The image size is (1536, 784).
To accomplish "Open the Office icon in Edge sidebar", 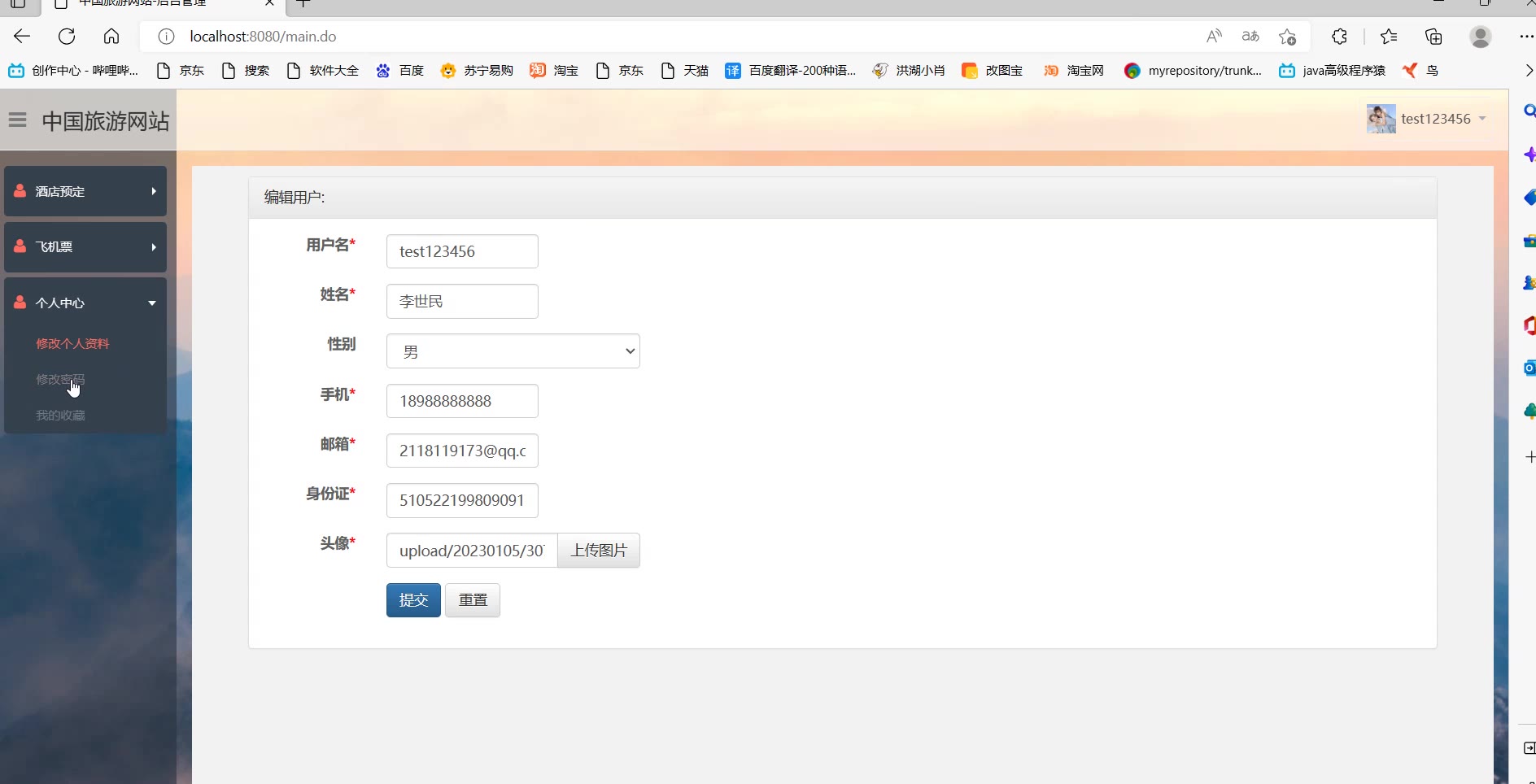I will 1529,325.
